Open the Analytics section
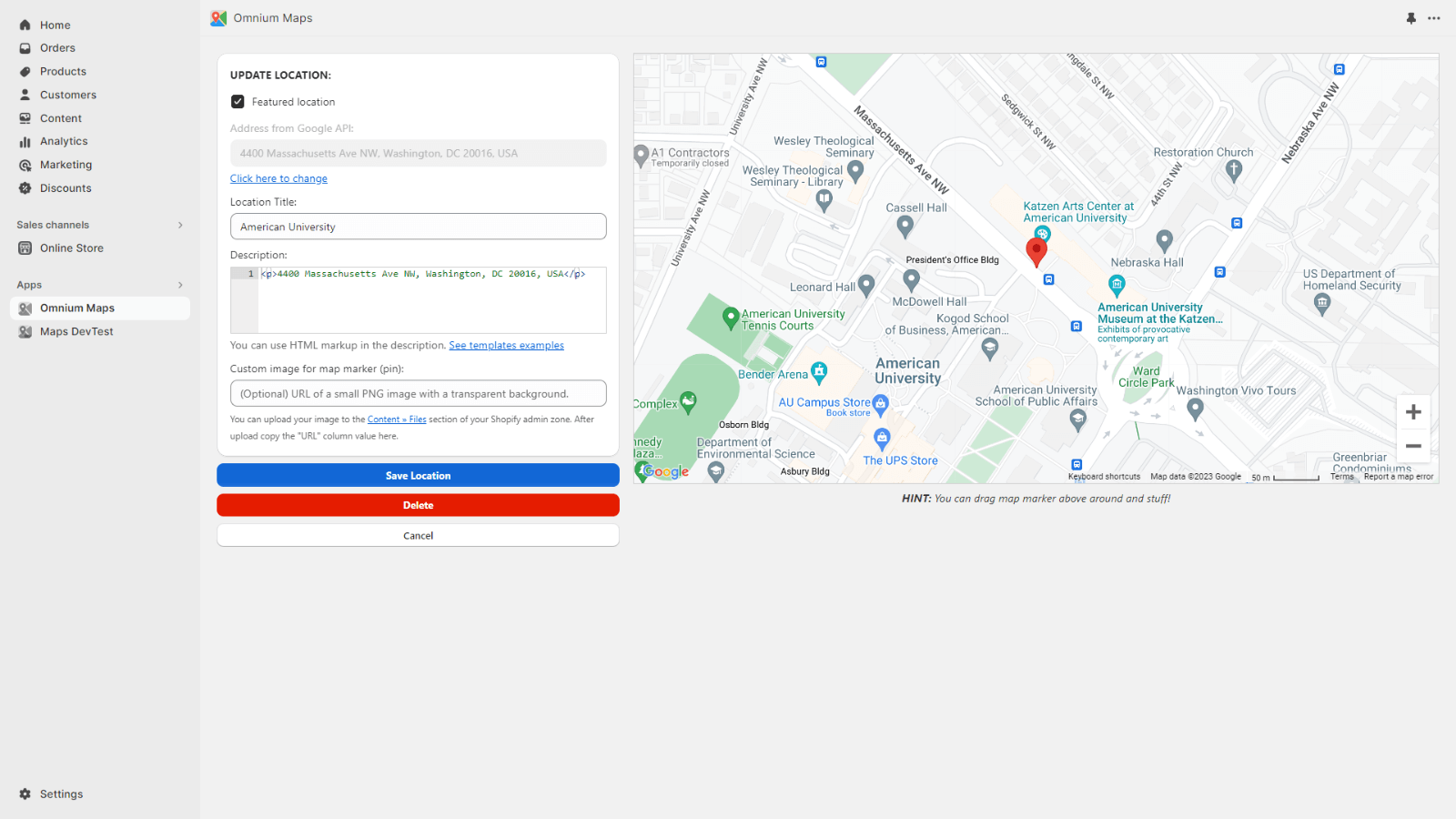The width and height of the screenshot is (1456, 819). click(64, 141)
